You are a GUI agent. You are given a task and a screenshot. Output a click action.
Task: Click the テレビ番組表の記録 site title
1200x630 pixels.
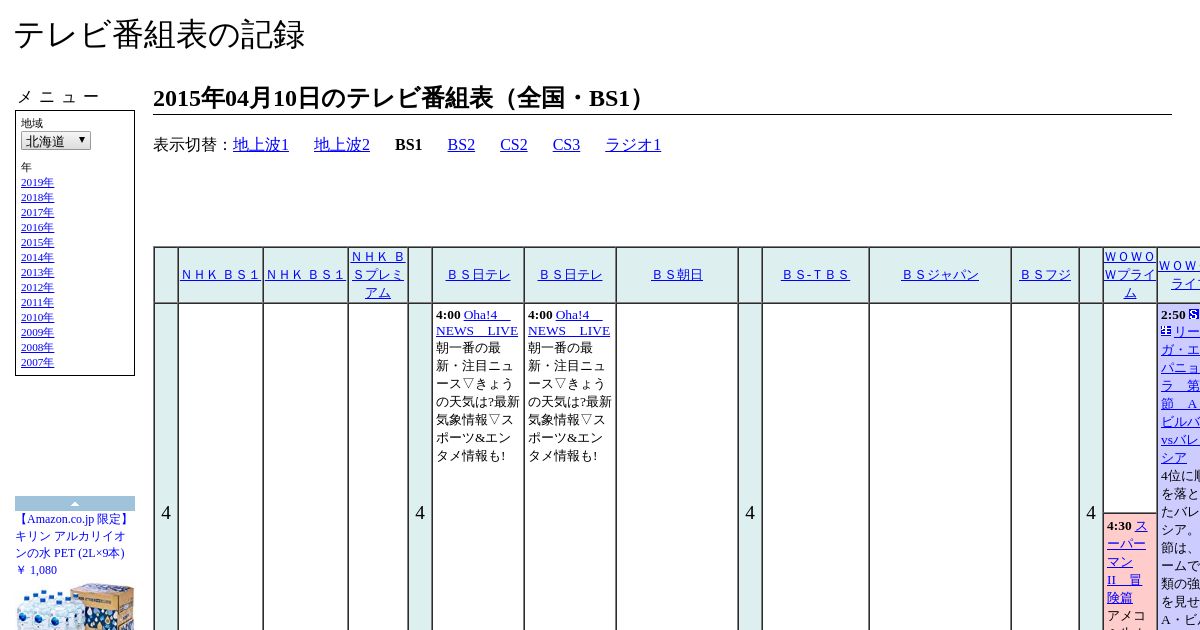159,35
